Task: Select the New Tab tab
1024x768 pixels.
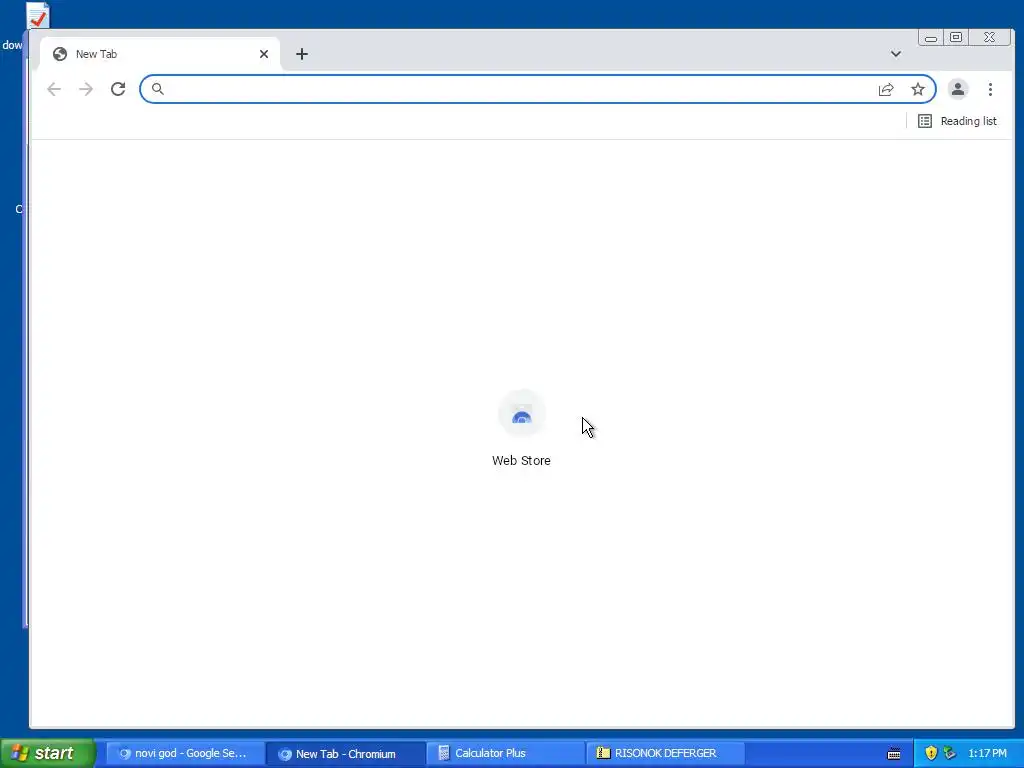Action: coord(160,54)
